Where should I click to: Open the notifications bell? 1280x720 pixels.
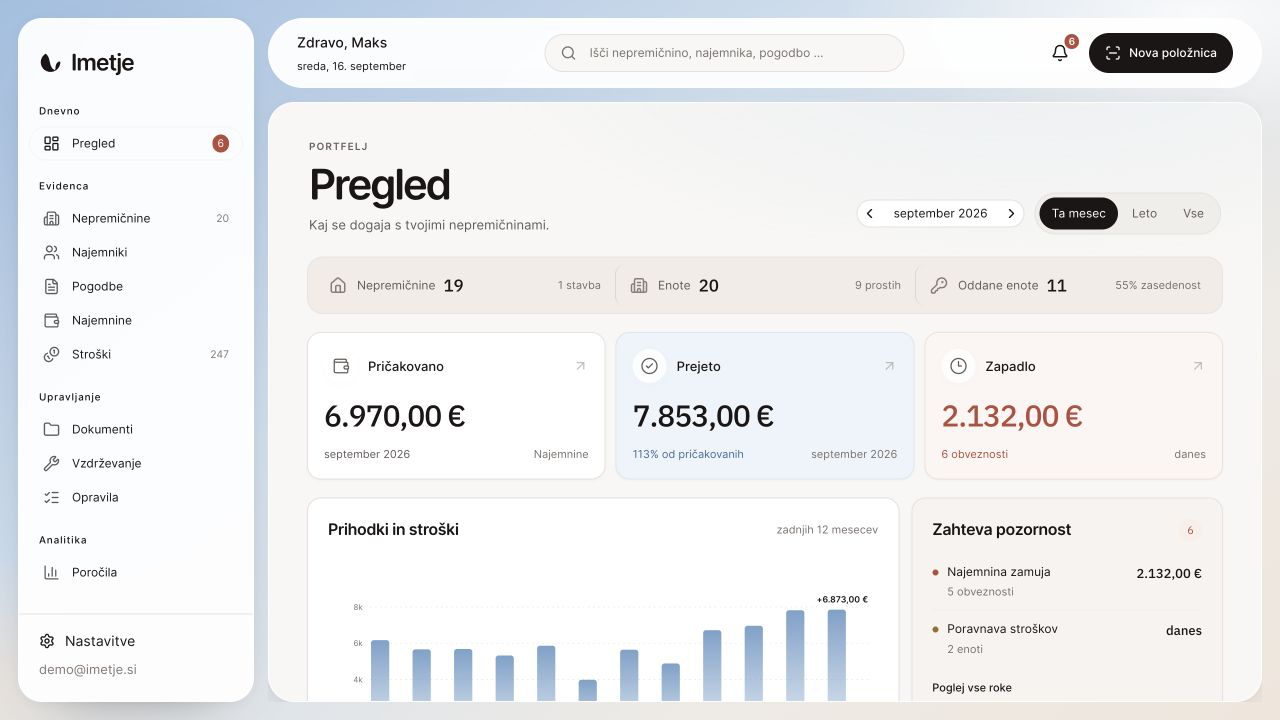(1060, 53)
